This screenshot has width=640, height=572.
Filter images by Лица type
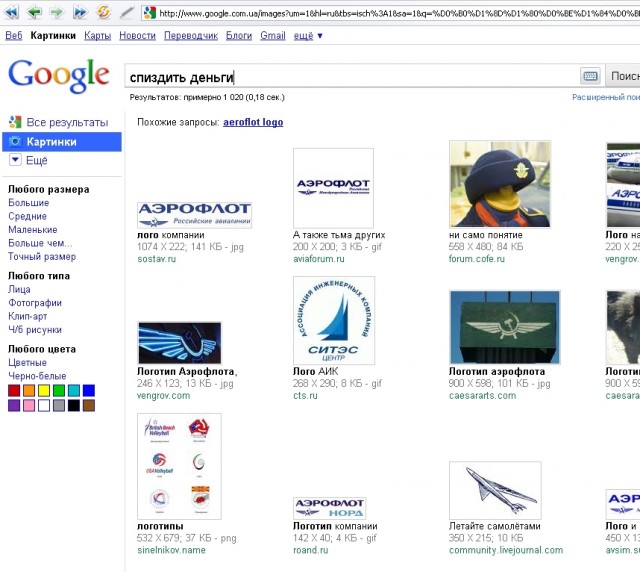coord(19,289)
